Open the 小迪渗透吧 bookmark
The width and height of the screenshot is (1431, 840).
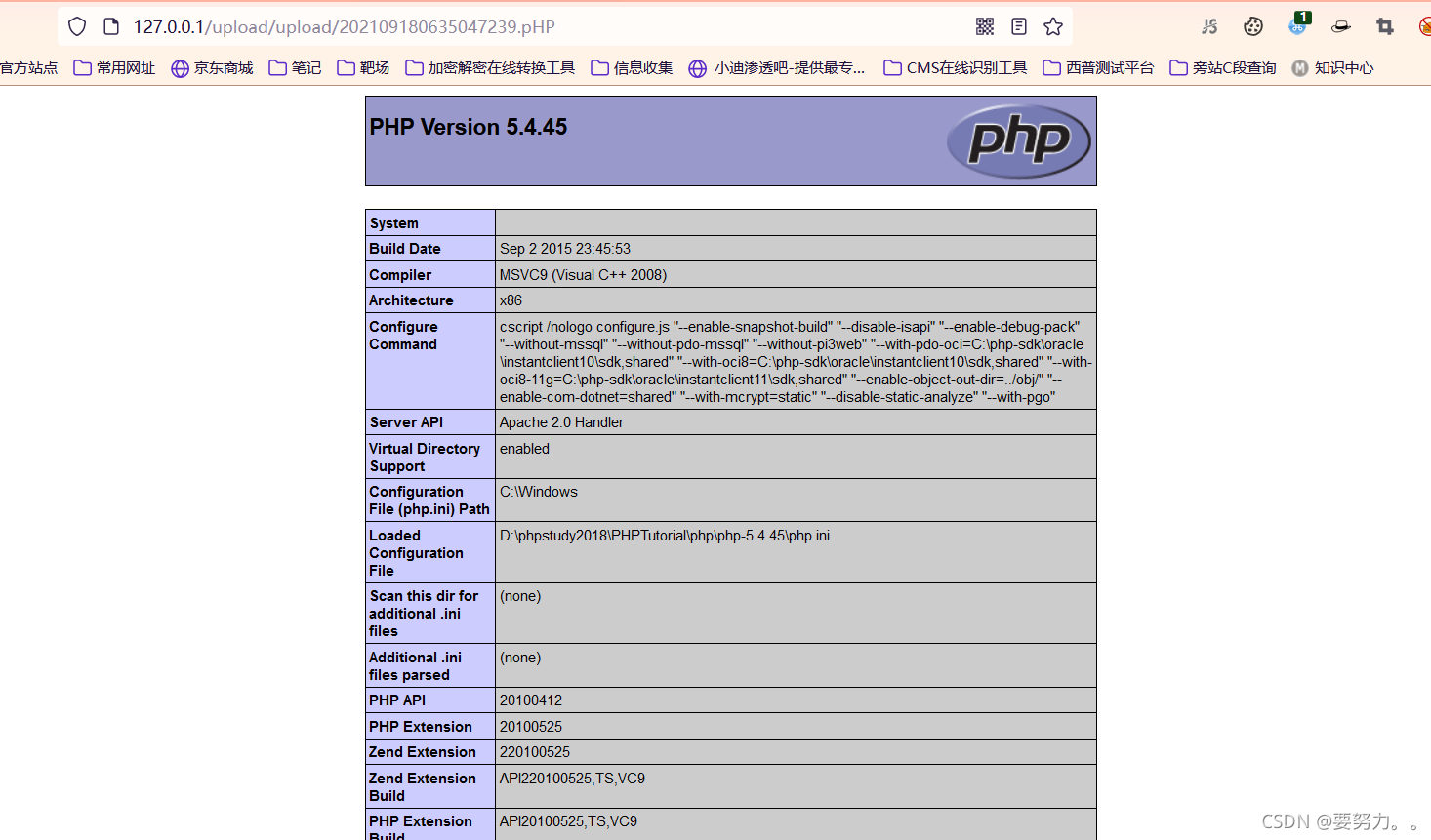click(x=777, y=67)
